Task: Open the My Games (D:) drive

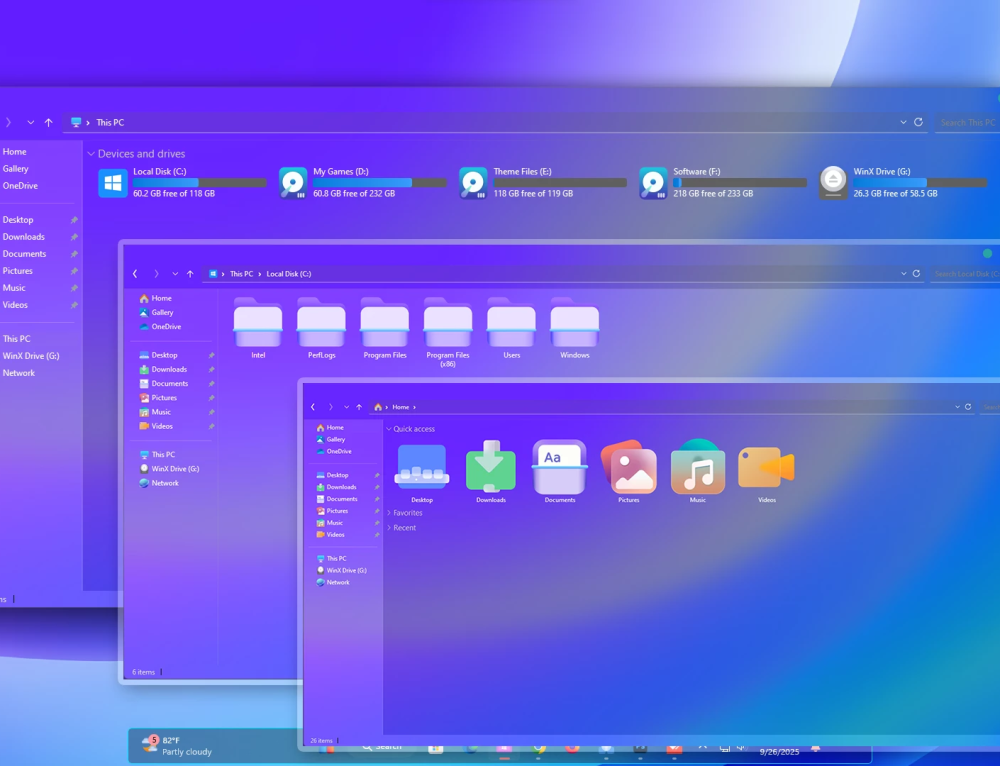Action: point(291,183)
